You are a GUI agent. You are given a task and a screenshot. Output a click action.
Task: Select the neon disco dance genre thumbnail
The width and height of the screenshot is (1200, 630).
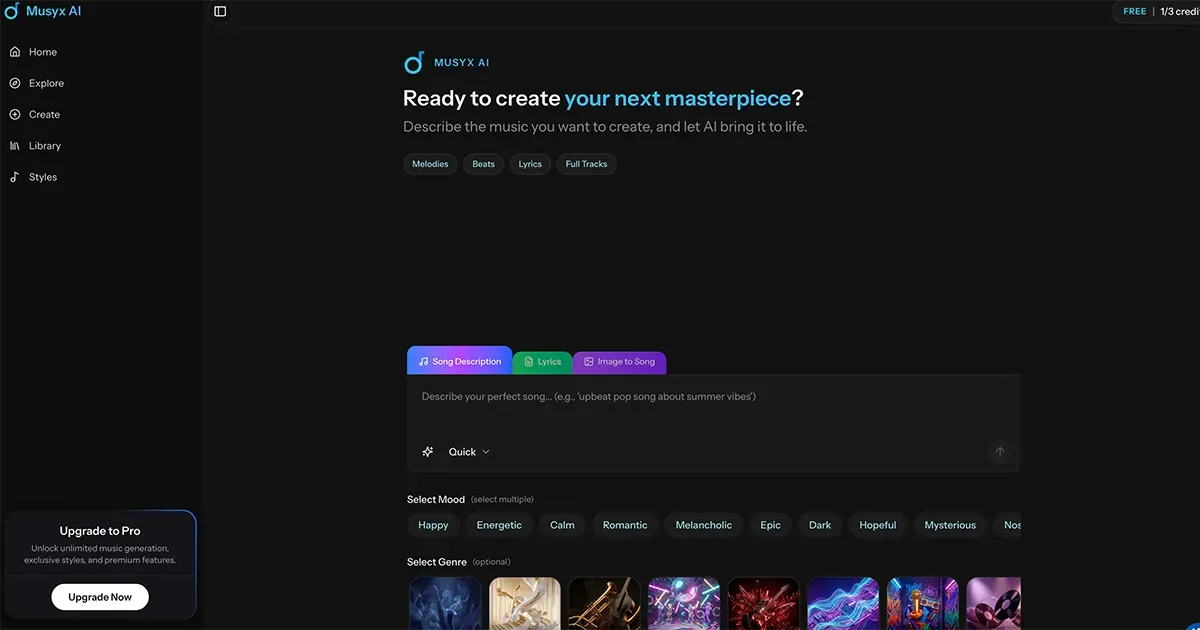pos(684,603)
